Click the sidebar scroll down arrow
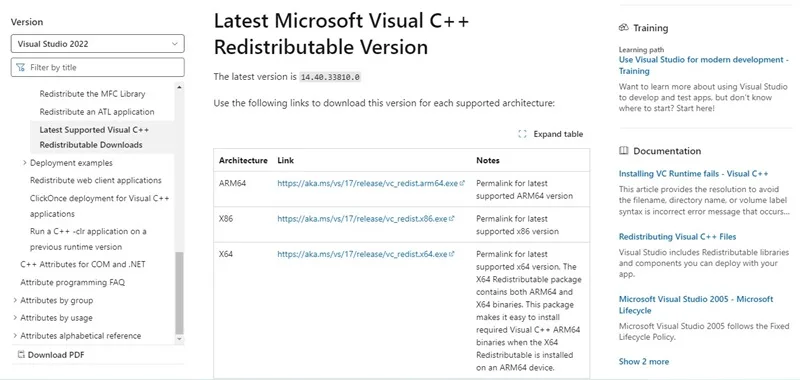Screen dimensions: 800x380 click(179, 339)
